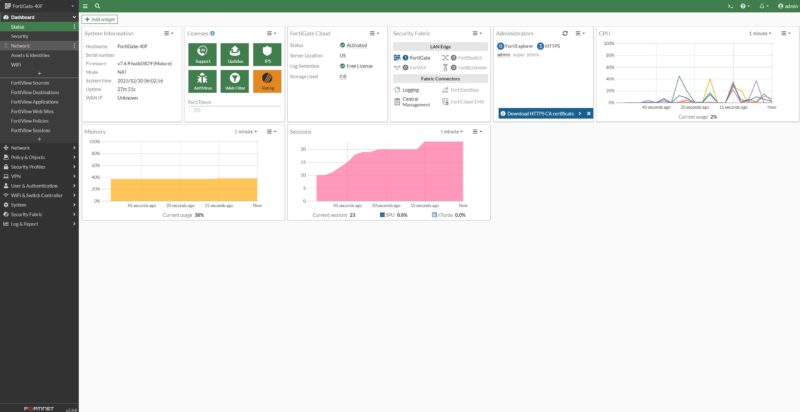
Task: Click Central Management fabric connector
Action: pos(412,101)
